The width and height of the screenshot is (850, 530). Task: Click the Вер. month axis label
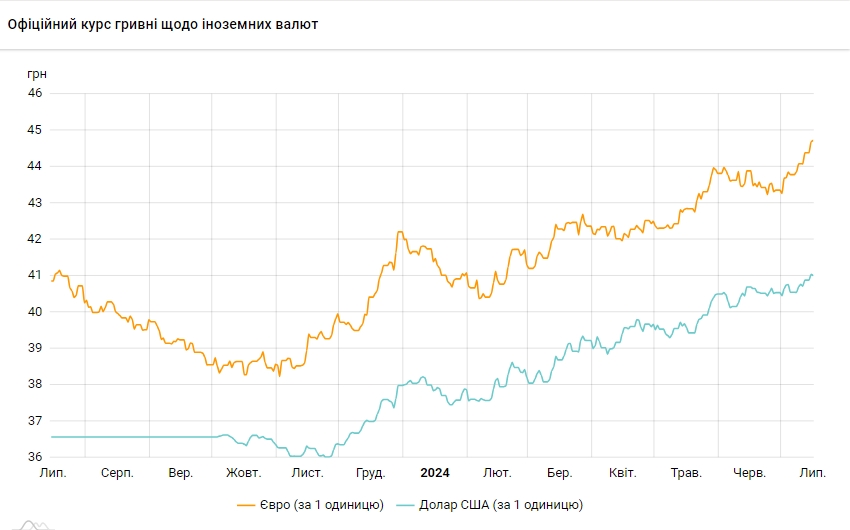point(181,472)
